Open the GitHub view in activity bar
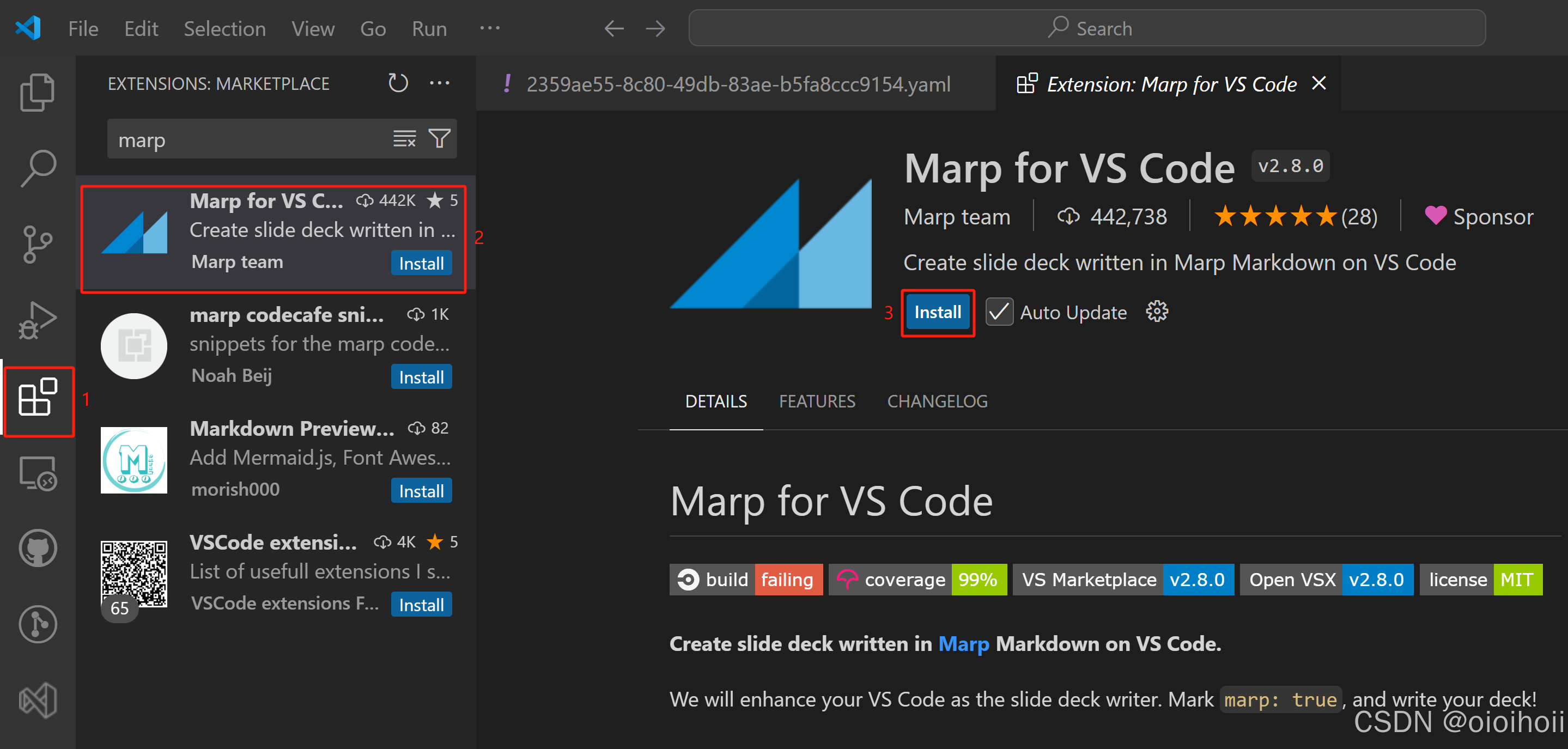Image resolution: width=1568 pixels, height=749 pixels. (x=37, y=548)
